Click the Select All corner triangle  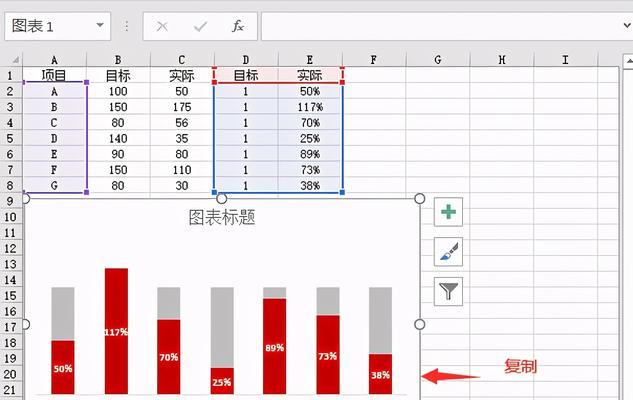tap(15, 60)
